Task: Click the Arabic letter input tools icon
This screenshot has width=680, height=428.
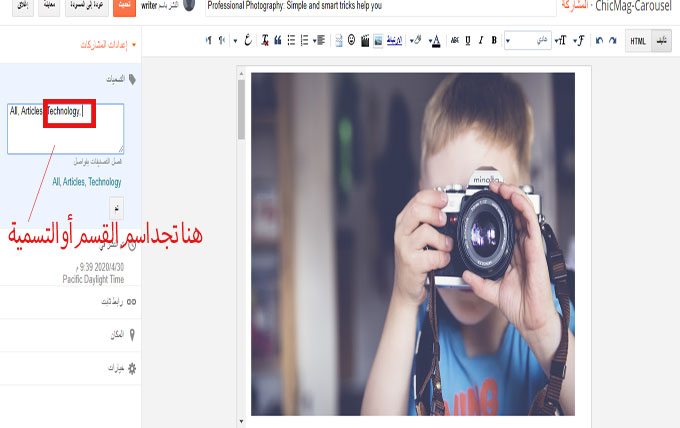Action: (x=248, y=40)
